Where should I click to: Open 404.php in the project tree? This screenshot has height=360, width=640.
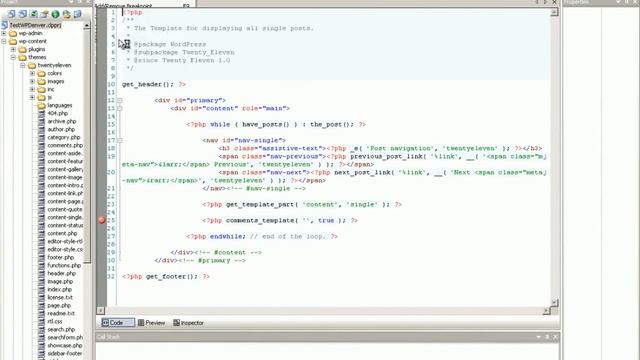[58, 113]
